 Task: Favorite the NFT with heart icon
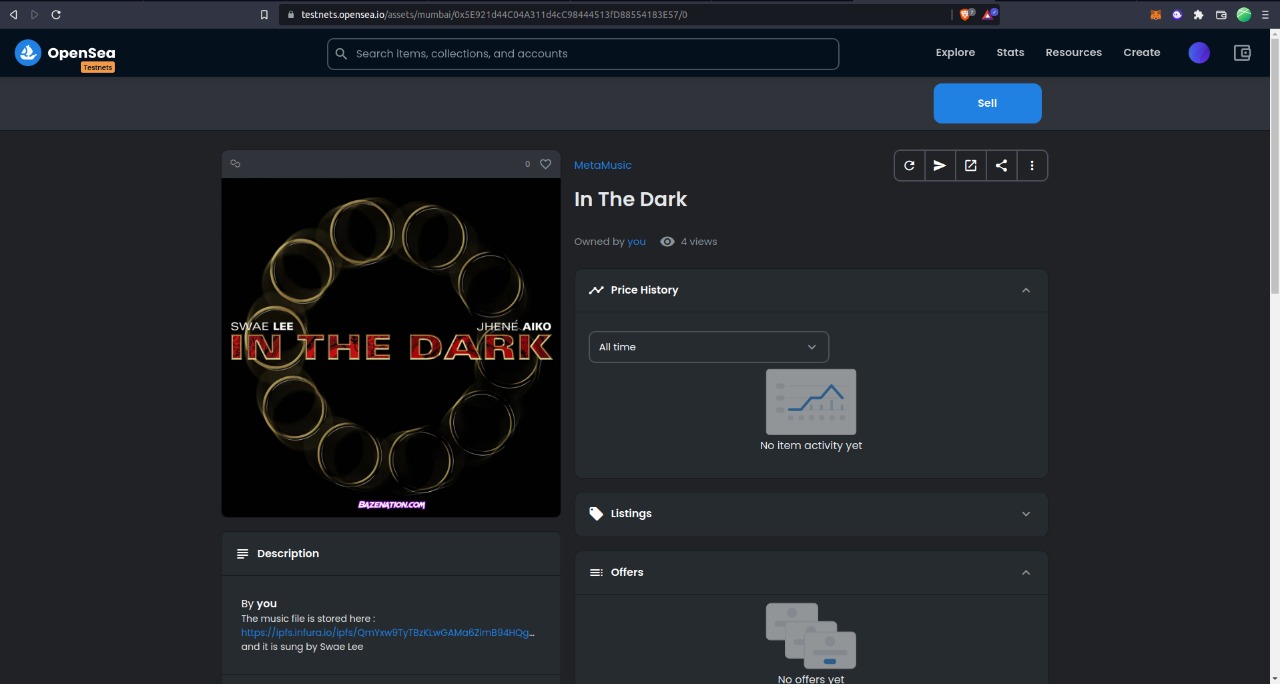tap(545, 164)
